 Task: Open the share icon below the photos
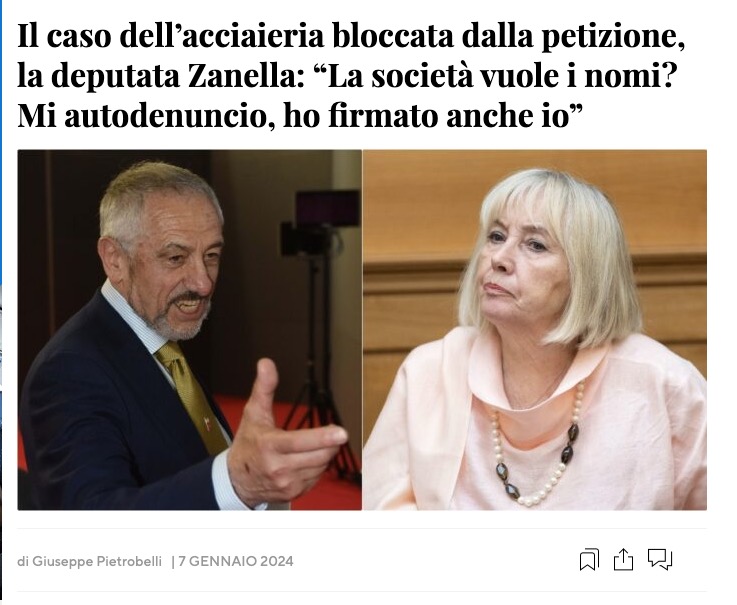click(623, 560)
